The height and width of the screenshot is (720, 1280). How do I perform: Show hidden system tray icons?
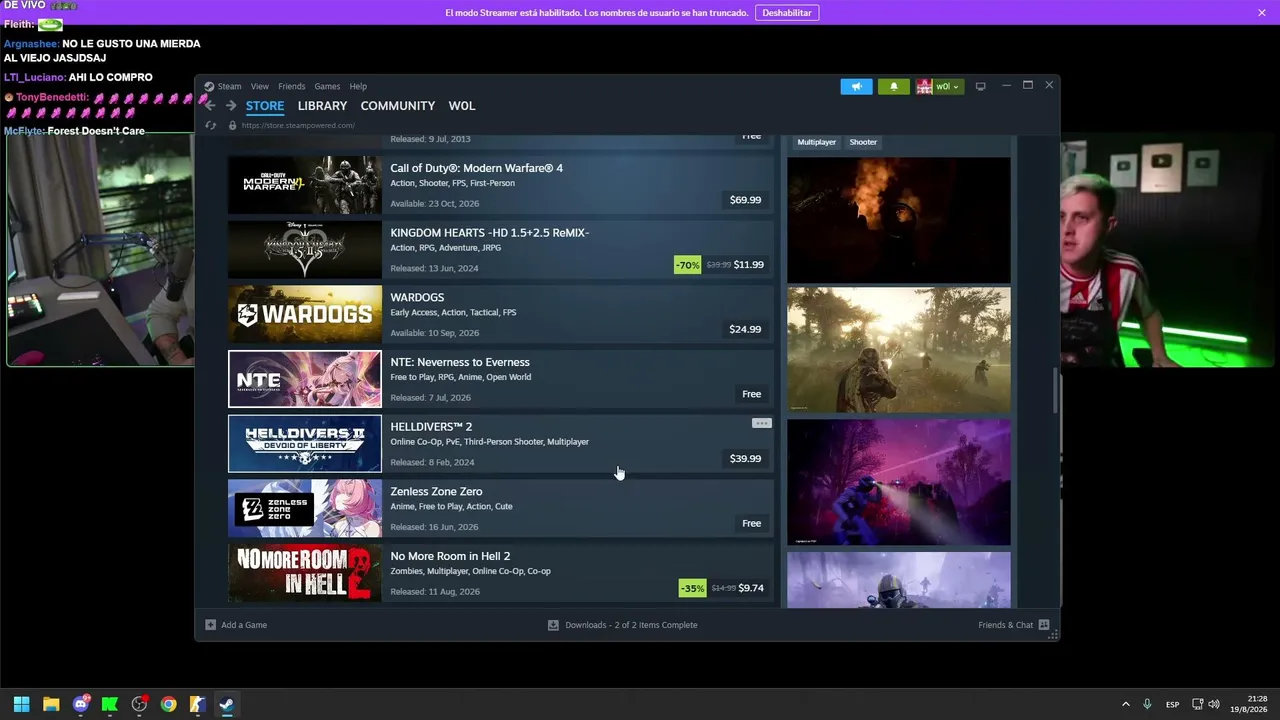[1126, 704]
